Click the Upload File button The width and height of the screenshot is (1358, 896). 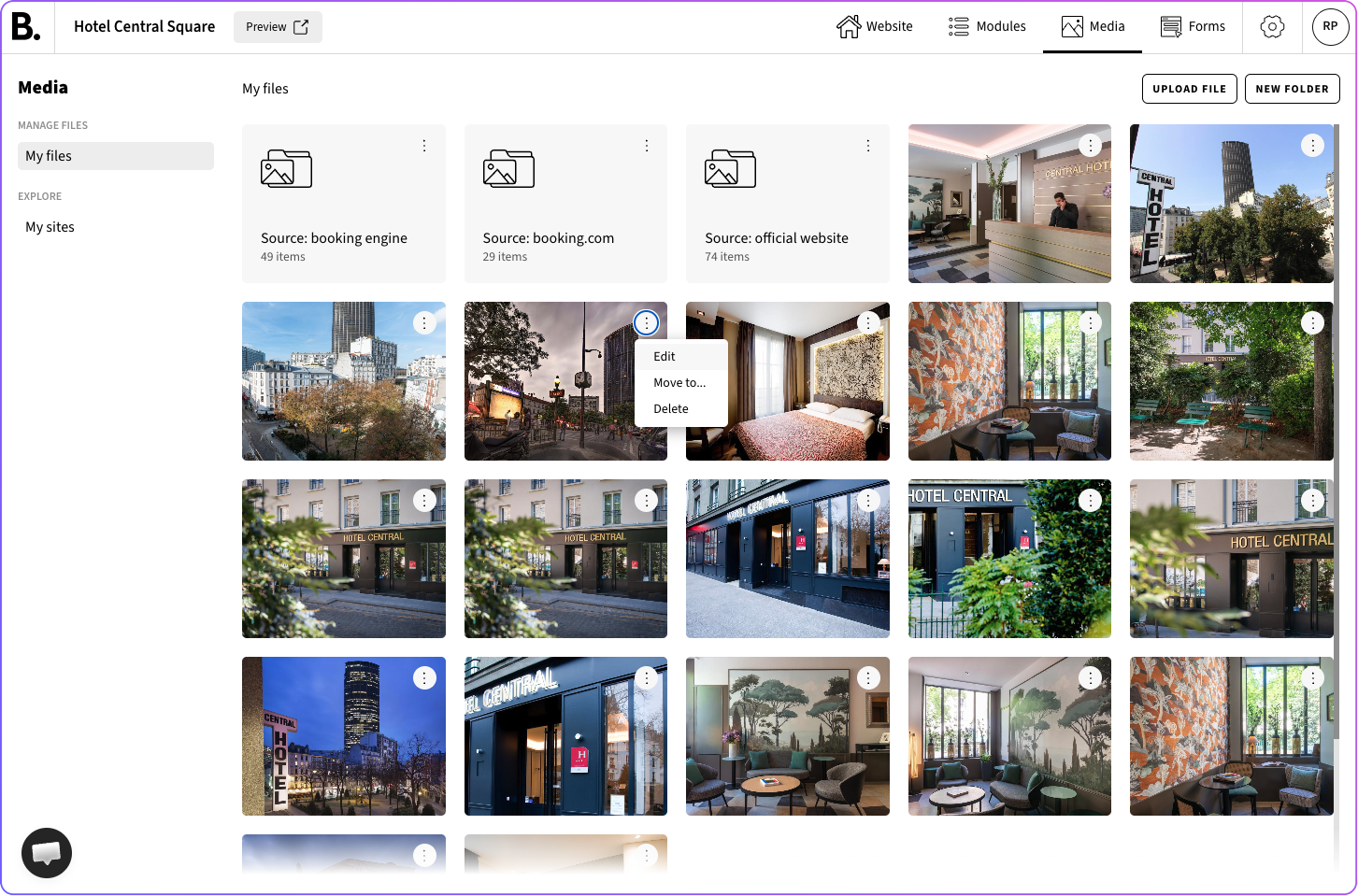click(1190, 89)
